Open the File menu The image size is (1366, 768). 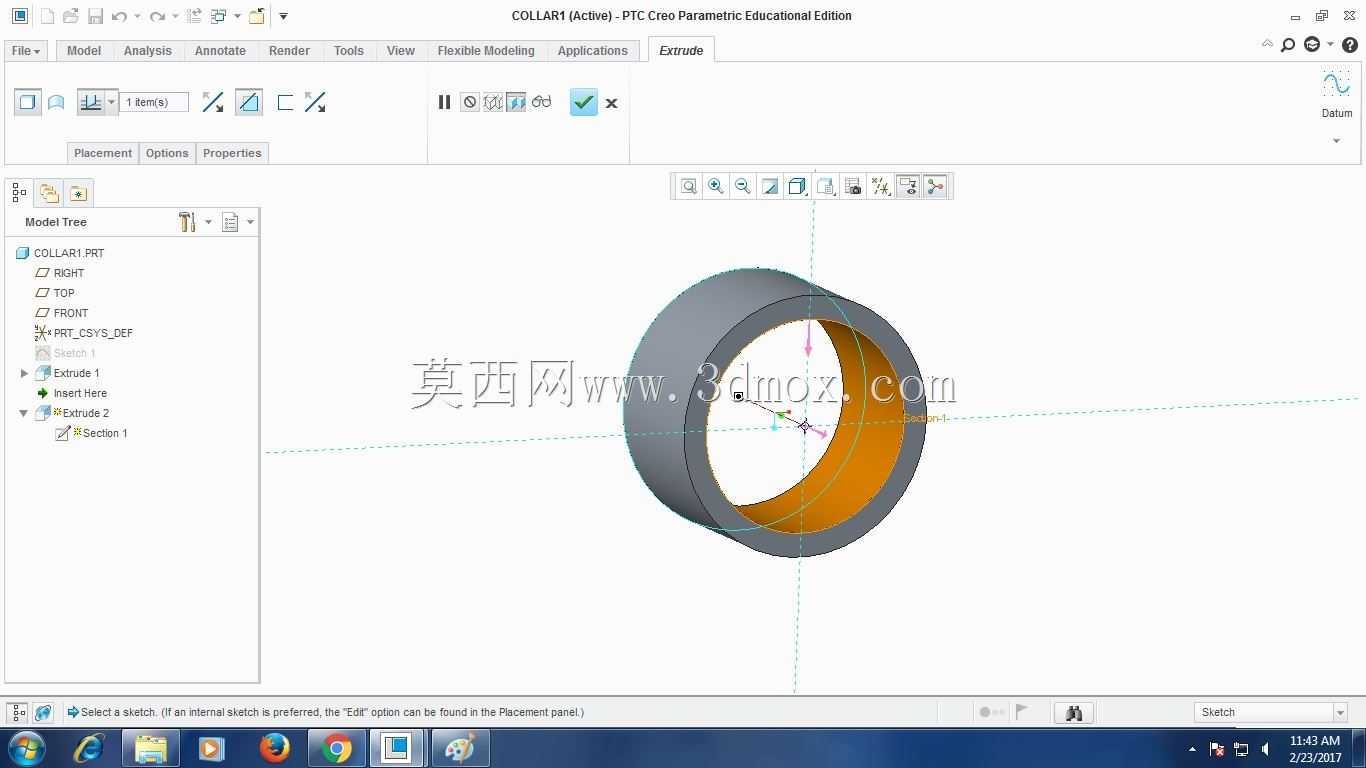coord(25,50)
